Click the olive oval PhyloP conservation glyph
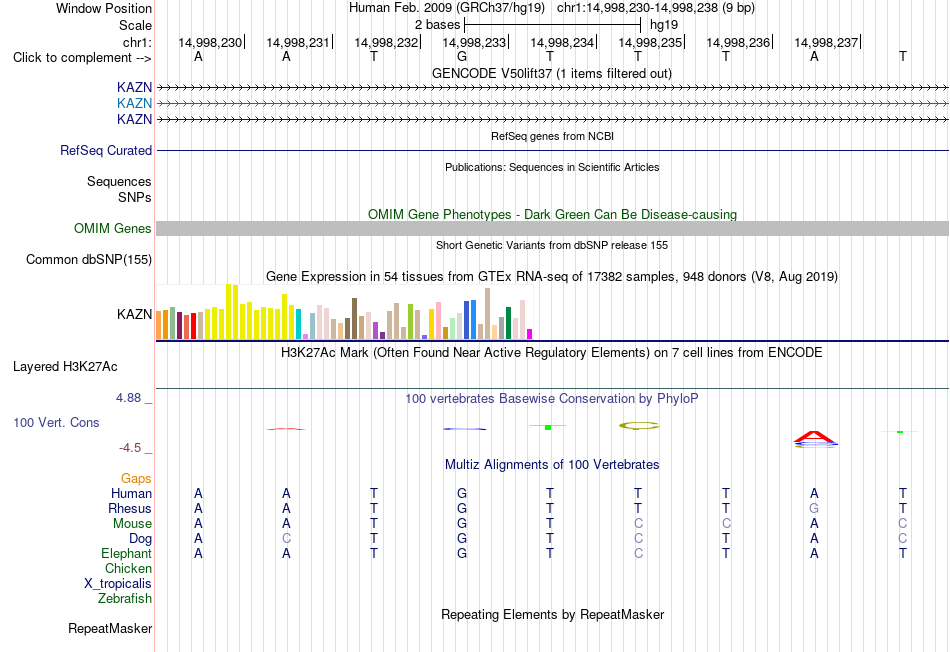 pos(639,425)
